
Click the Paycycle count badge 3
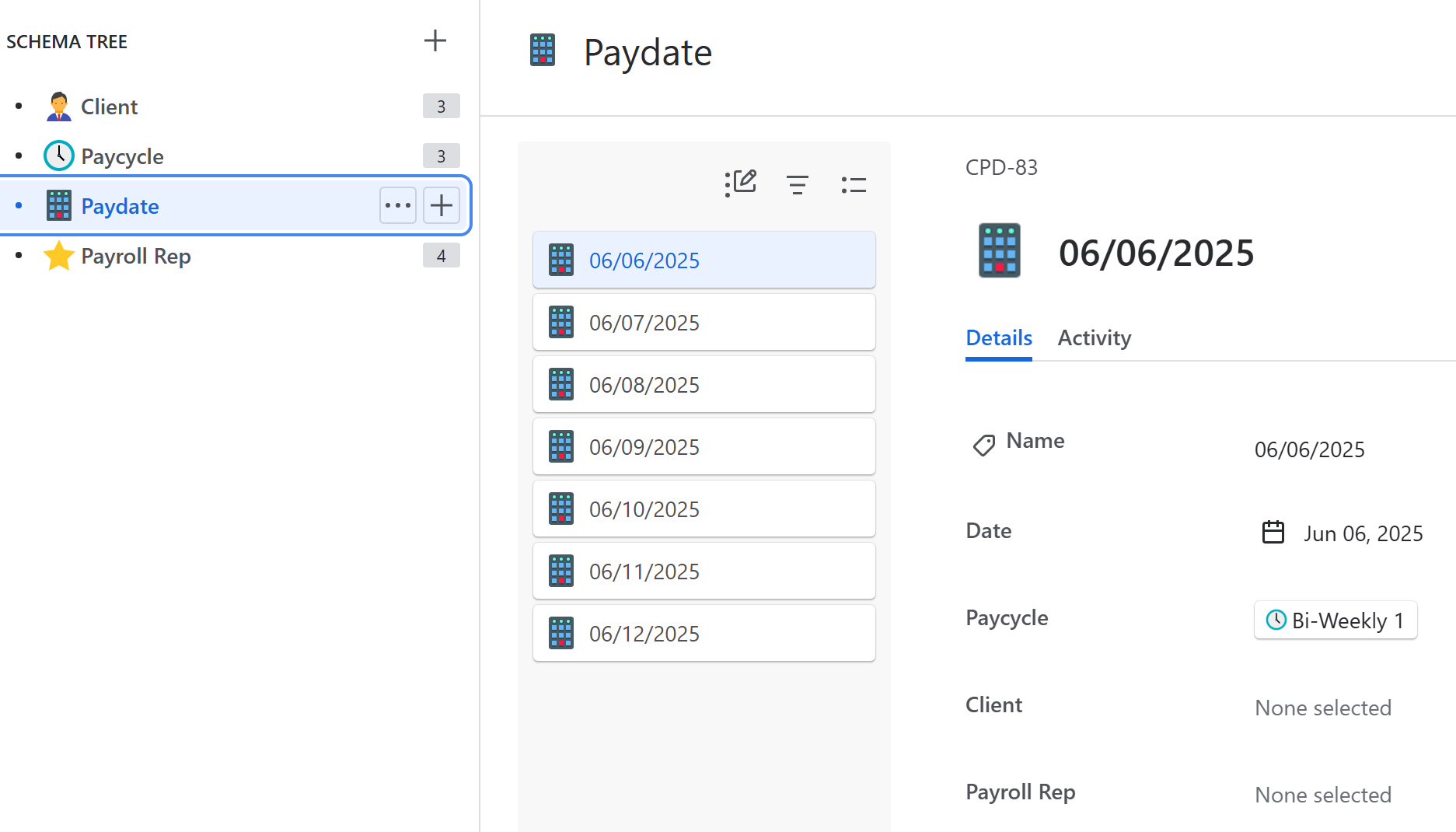pyautogui.click(x=442, y=156)
